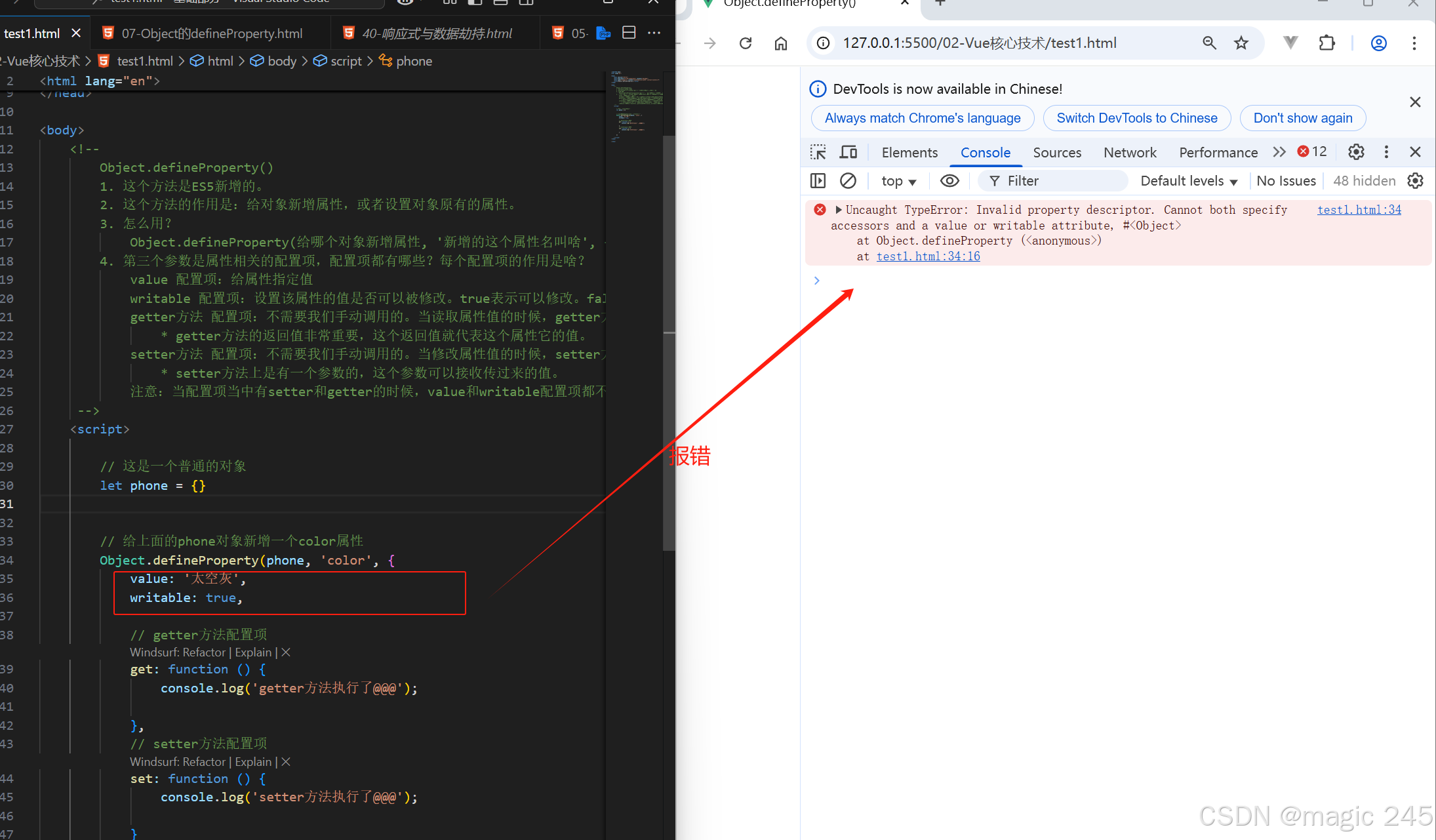Open DevTools settings gear icon

(1356, 152)
